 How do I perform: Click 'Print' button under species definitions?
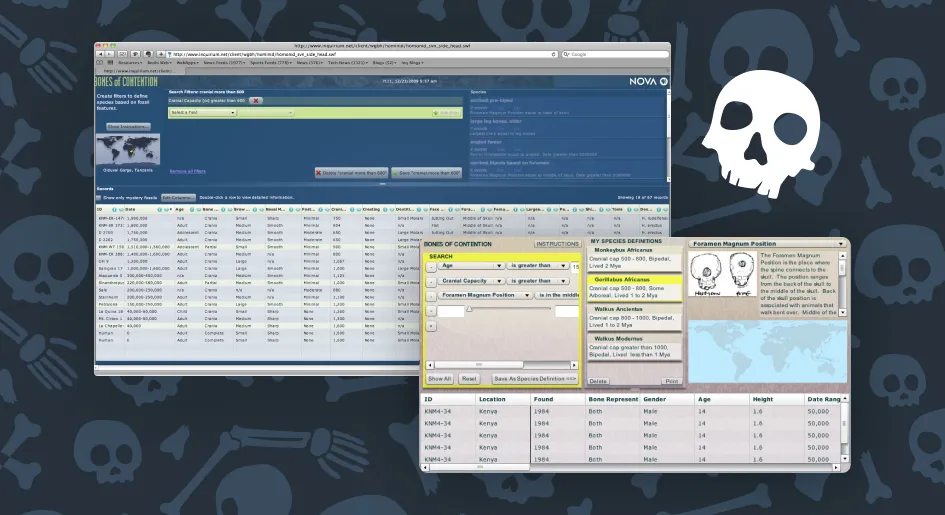point(672,381)
